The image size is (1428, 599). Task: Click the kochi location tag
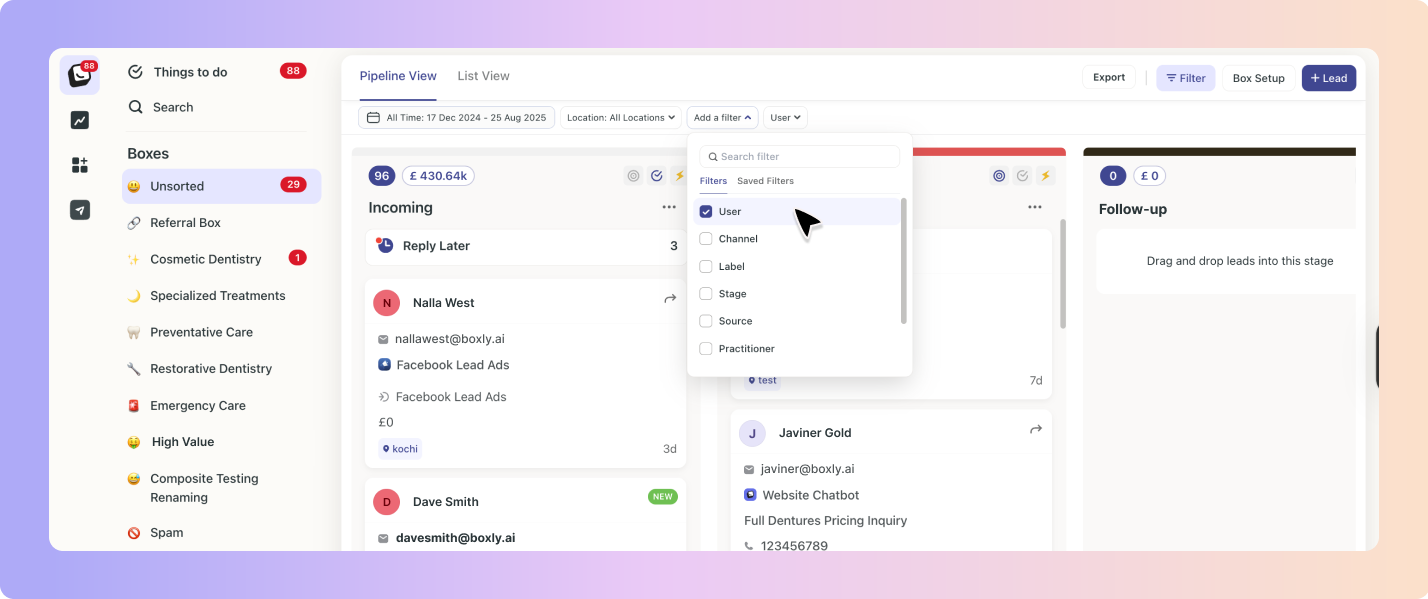400,449
